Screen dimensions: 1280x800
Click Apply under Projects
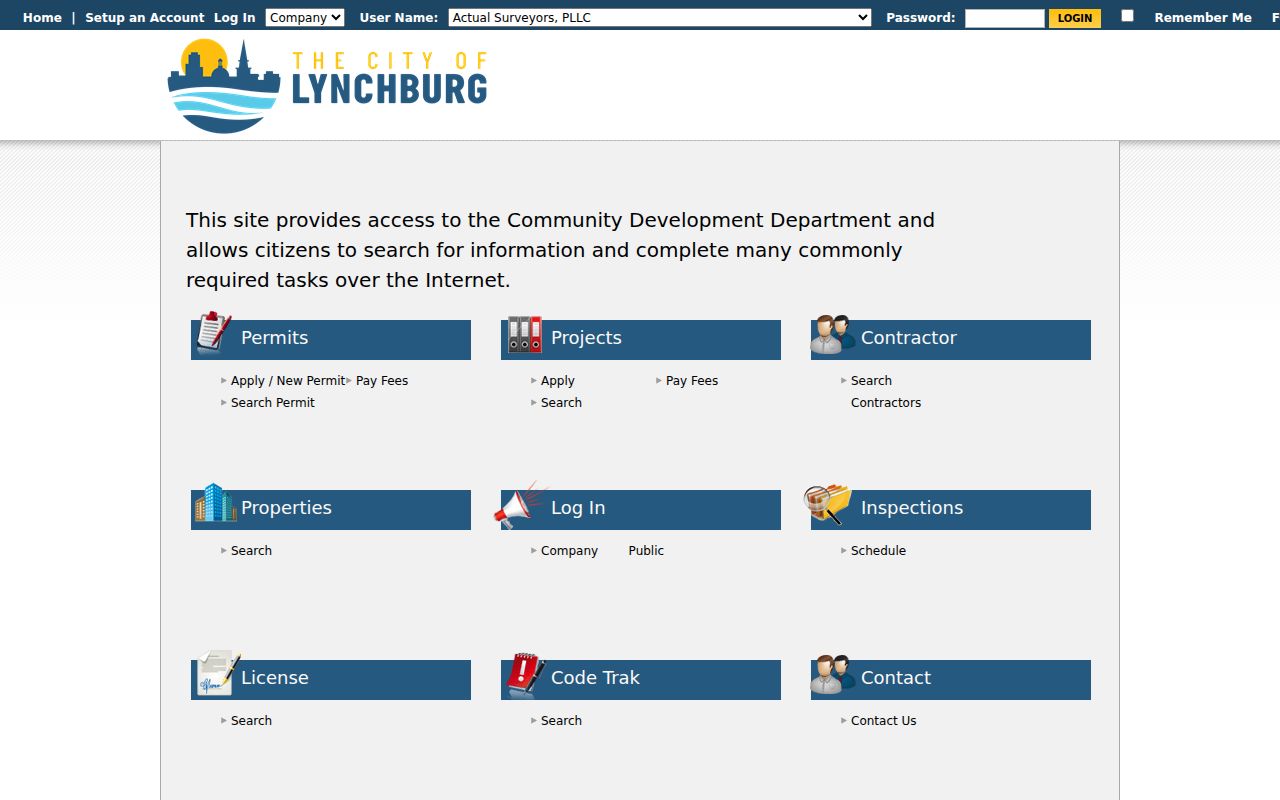(x=558, y=381)
